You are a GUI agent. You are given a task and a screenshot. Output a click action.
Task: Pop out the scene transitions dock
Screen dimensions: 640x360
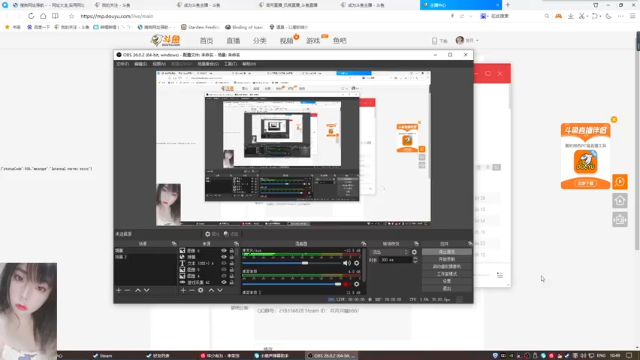coord(416,244)
